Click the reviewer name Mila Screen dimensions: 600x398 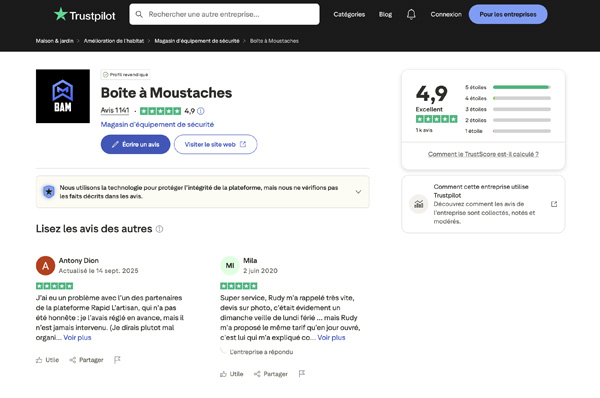[x=250, y=261]
